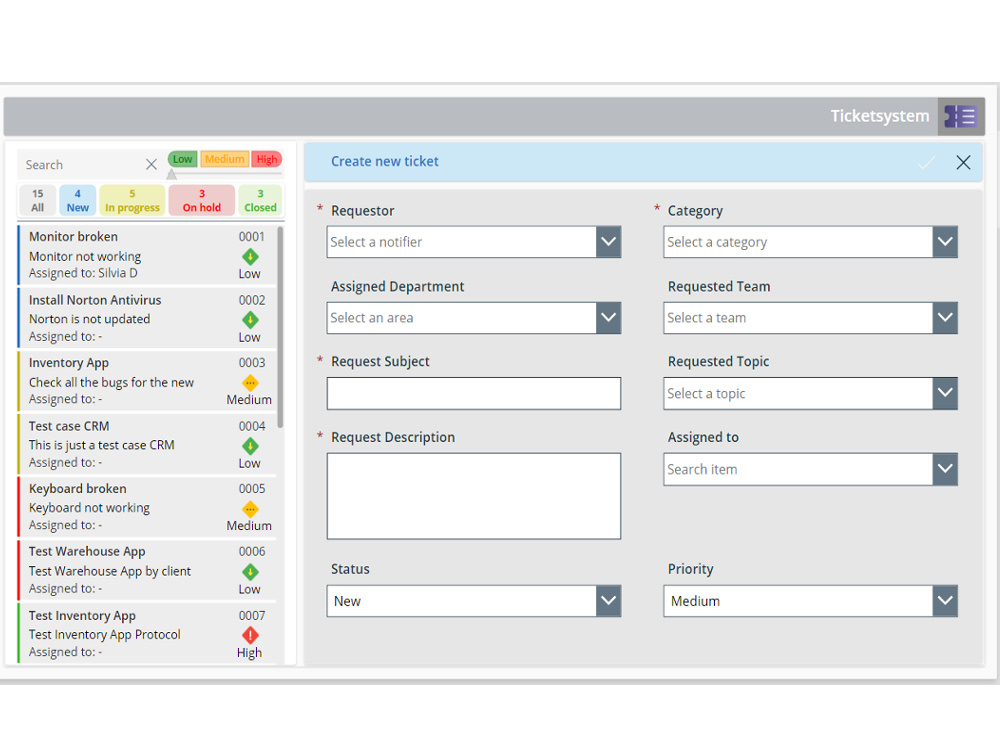This screenshot has width=1000, height=750.
Task: Click ticket number 0001
Action: 251,237
